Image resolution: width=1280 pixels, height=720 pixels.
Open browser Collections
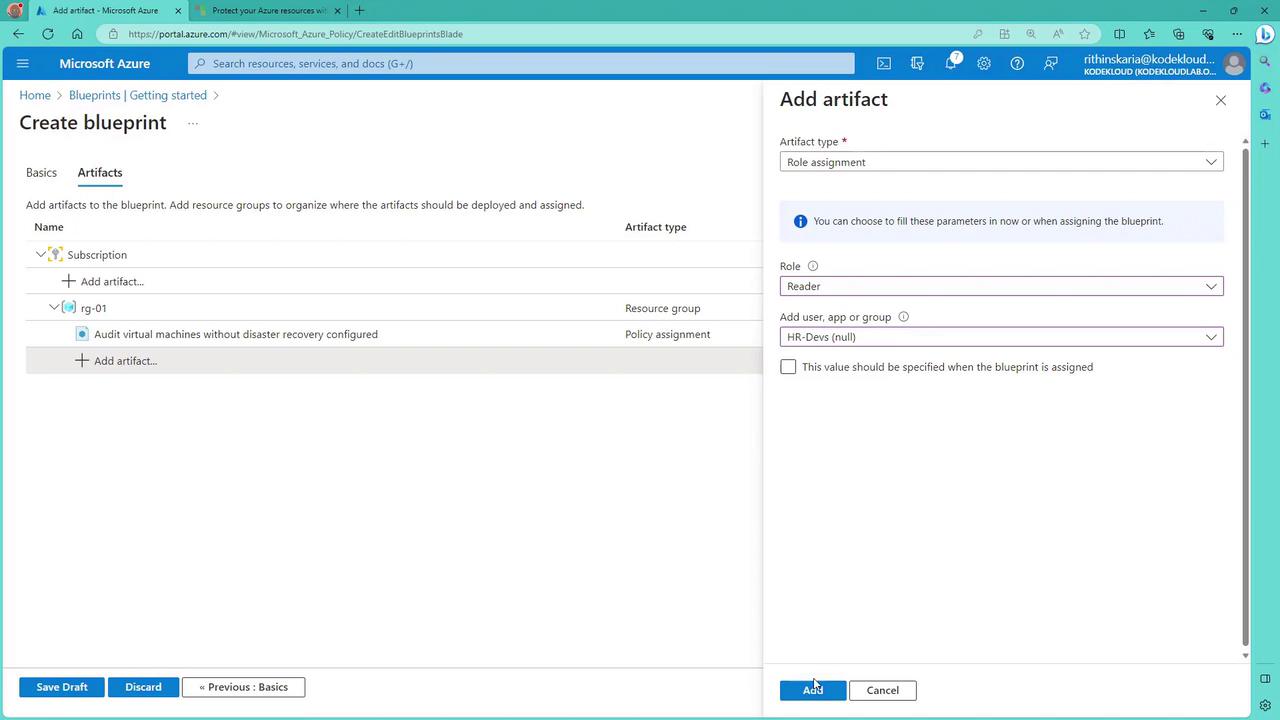[1178, 34]
